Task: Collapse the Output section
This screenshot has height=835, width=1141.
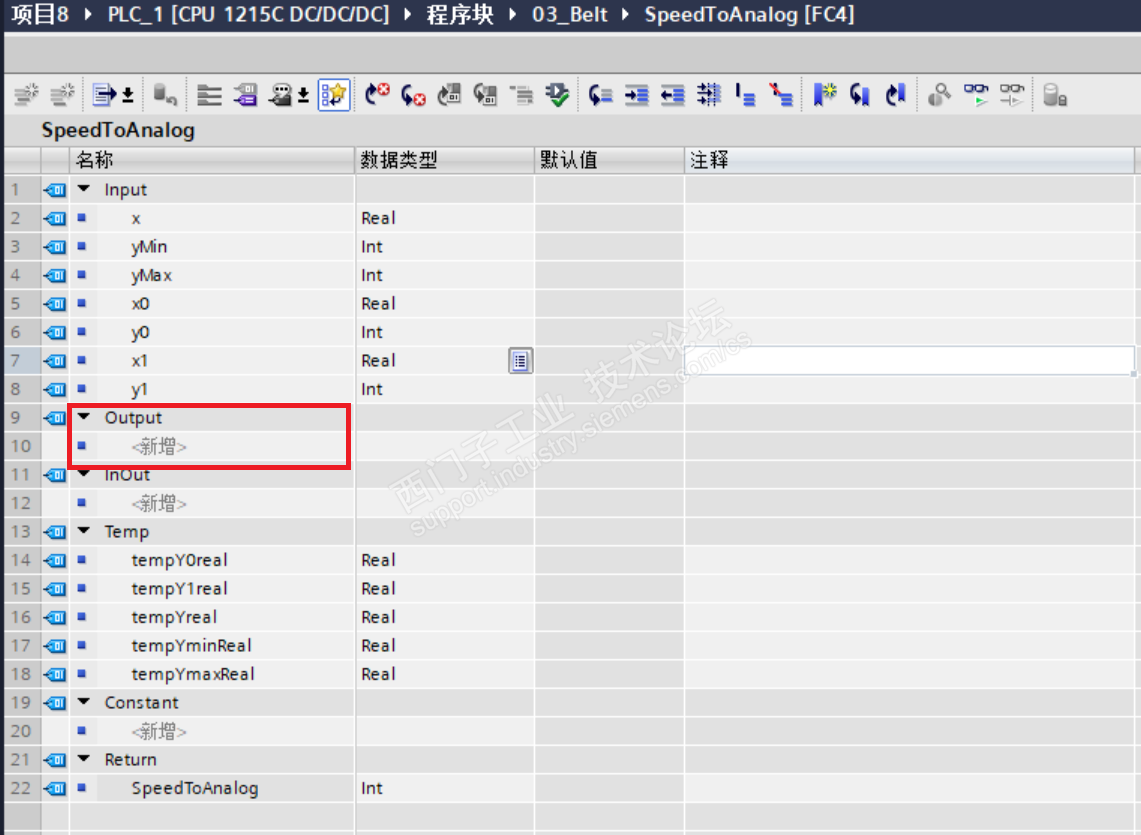Action: 84,417
